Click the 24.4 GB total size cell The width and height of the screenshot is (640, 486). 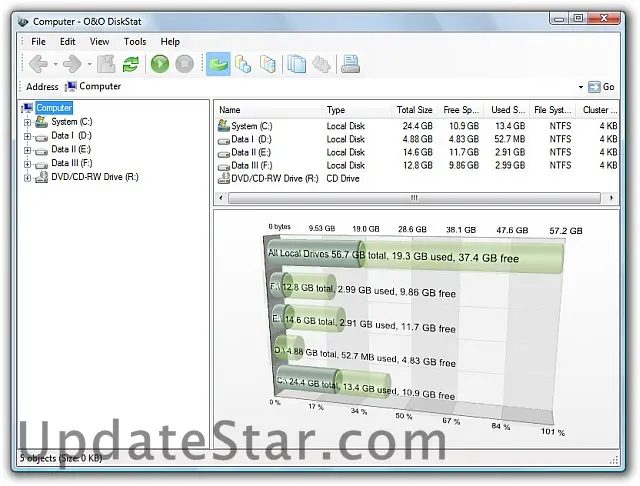417,126
